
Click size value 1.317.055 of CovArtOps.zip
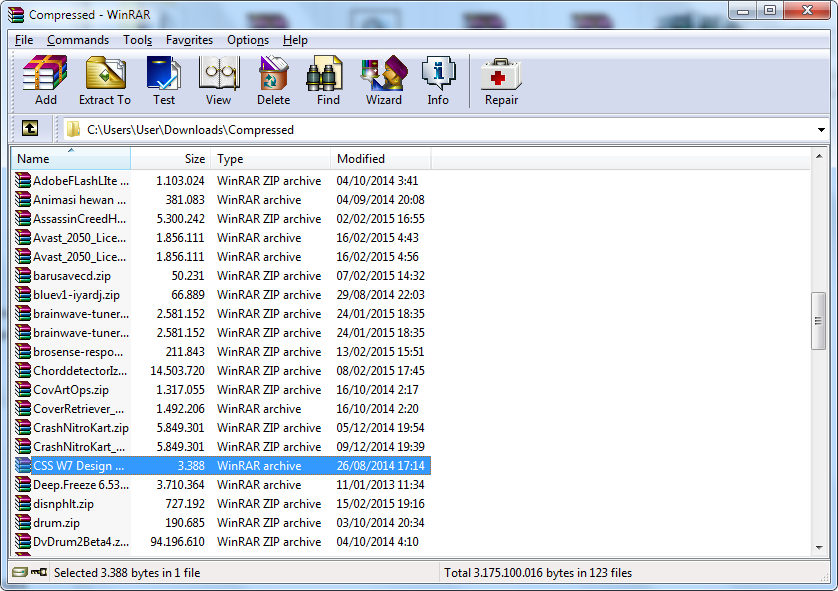coord(180,390)
